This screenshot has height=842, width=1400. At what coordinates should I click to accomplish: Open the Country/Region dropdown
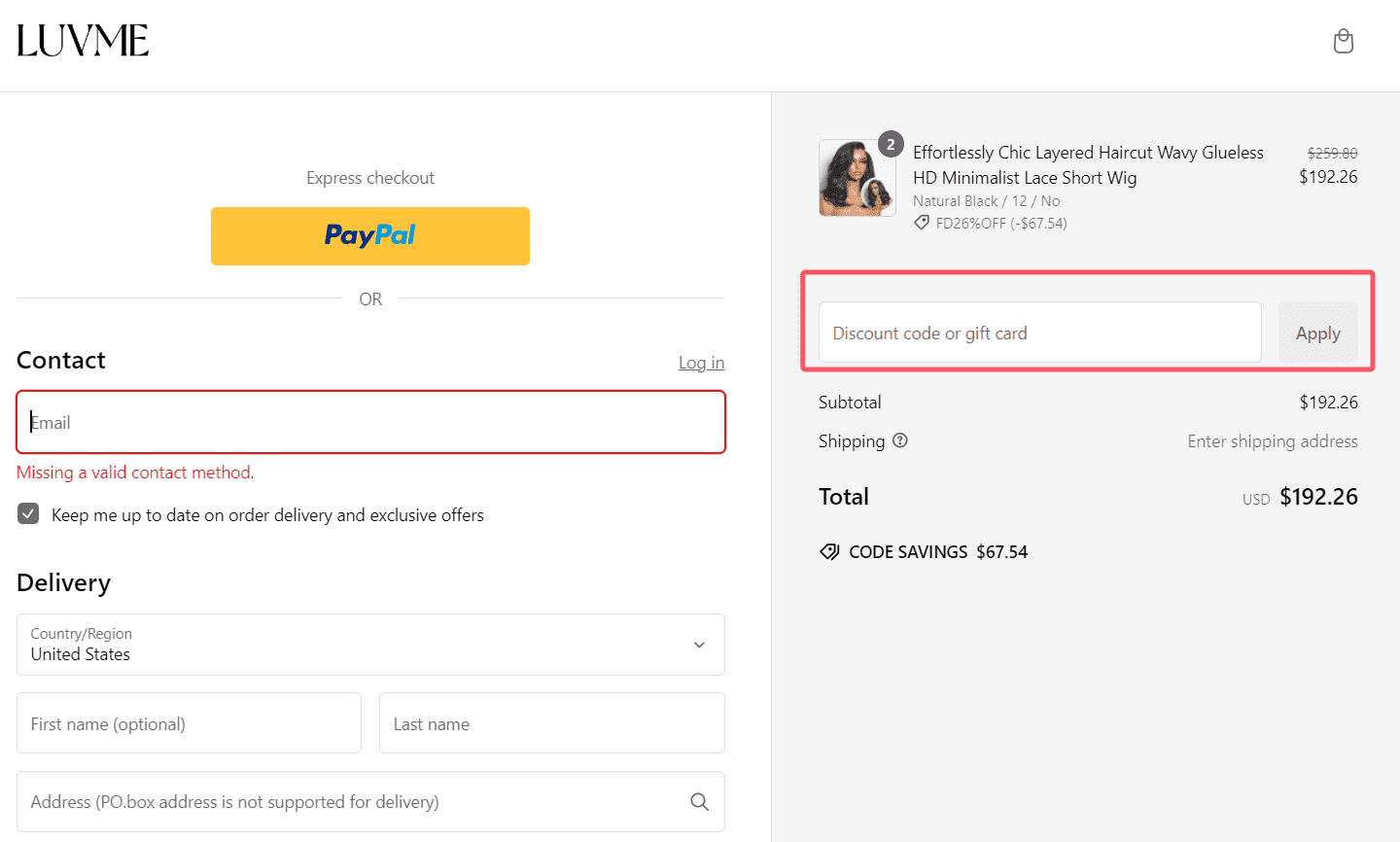(x=370, y=645)
